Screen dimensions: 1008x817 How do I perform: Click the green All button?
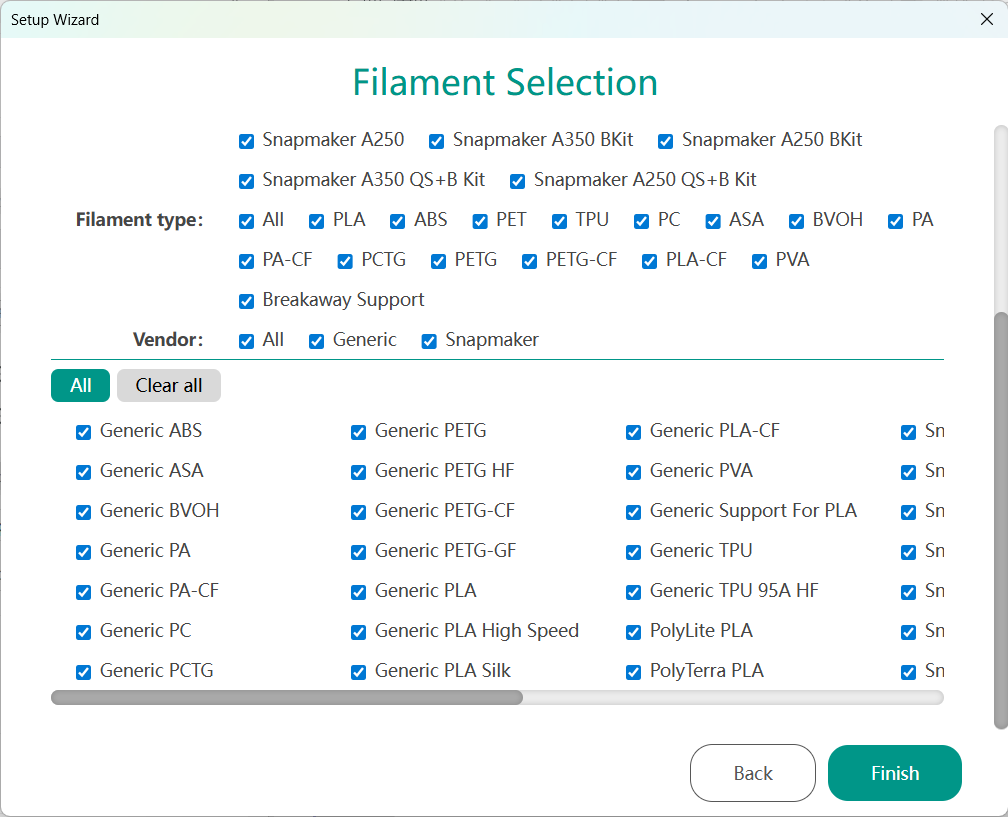[x=80, y=386]
